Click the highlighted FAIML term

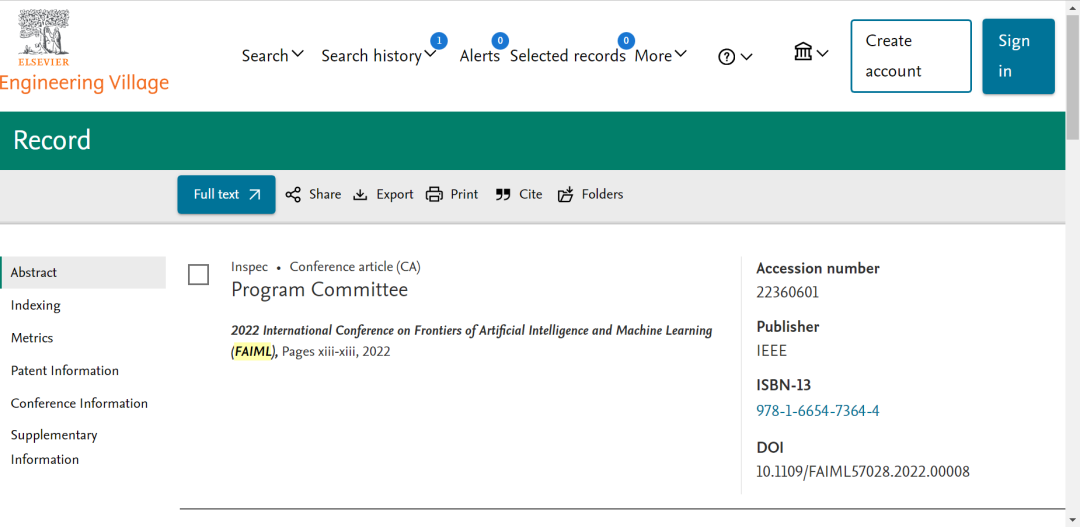pos(253,351)
